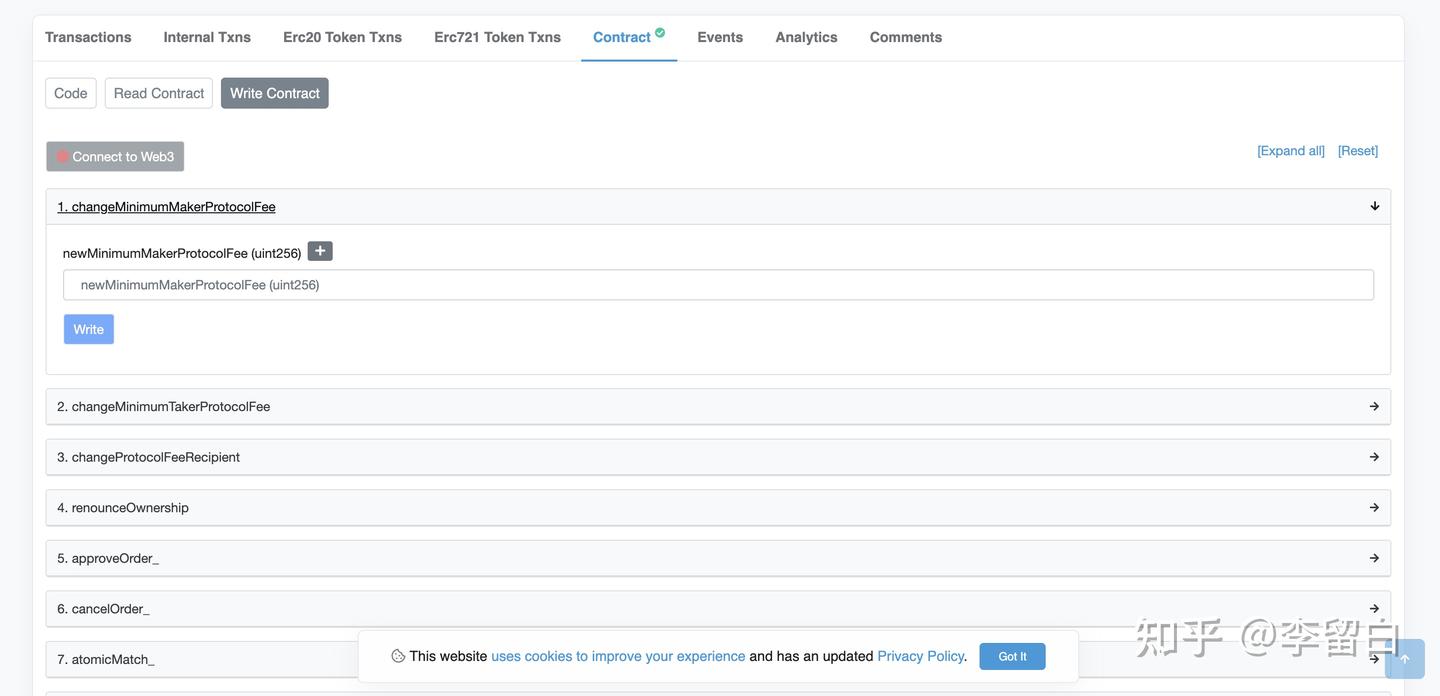The width and height of the screenshot is (1440, 696).
Task: Click arrow icon on changeProtocolFeeRecipient row
Action: (1374, 457)
